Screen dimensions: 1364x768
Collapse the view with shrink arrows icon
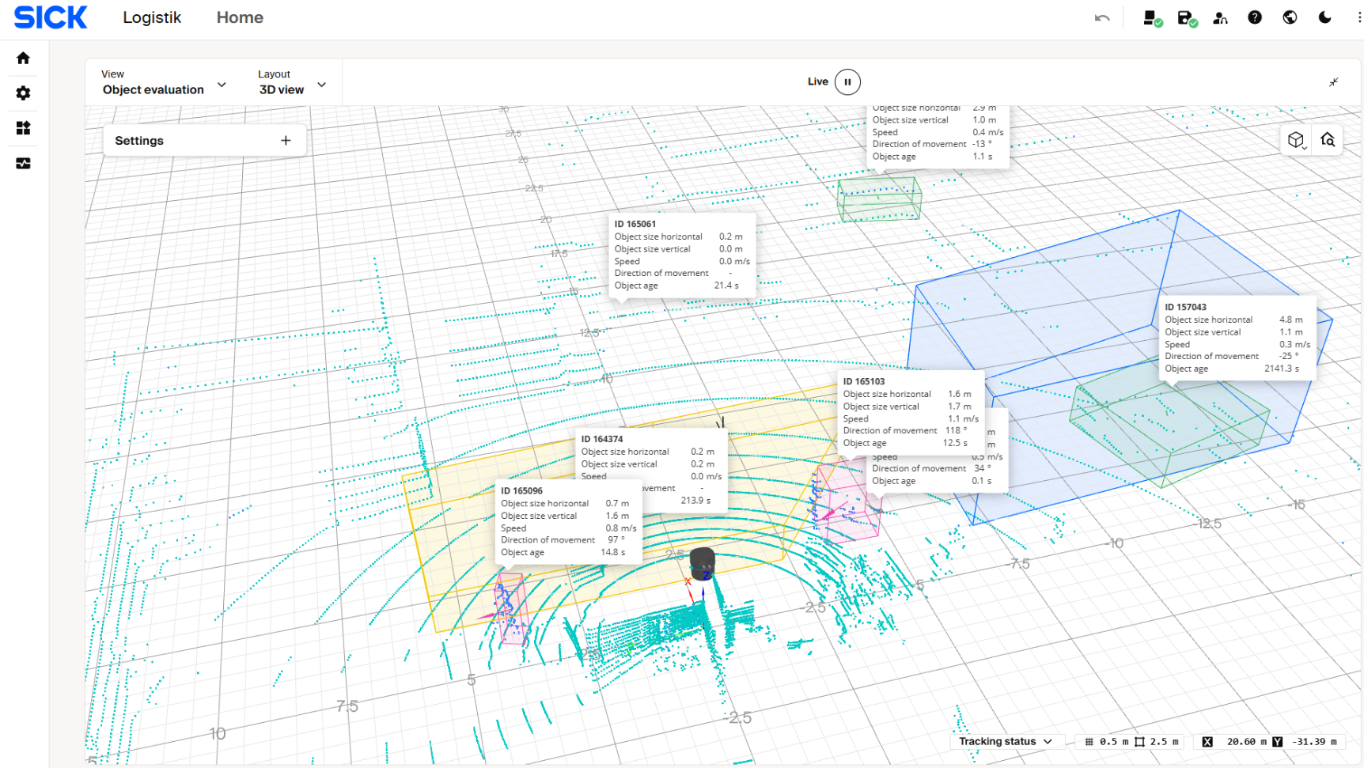(1334, 82)
